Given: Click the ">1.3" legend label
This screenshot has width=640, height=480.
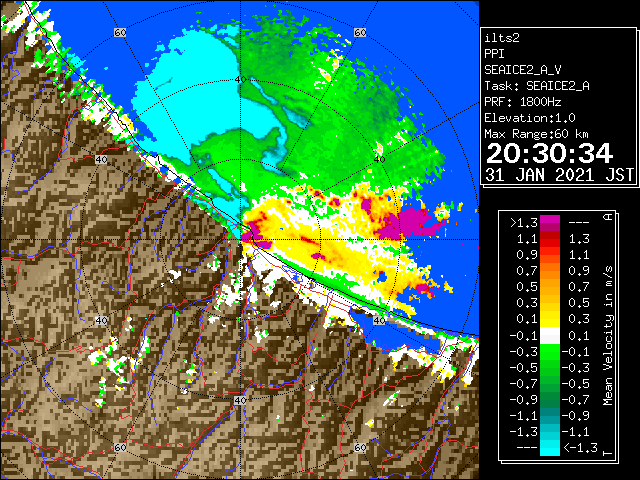Looking at the screenshot, I should [524, 223].
